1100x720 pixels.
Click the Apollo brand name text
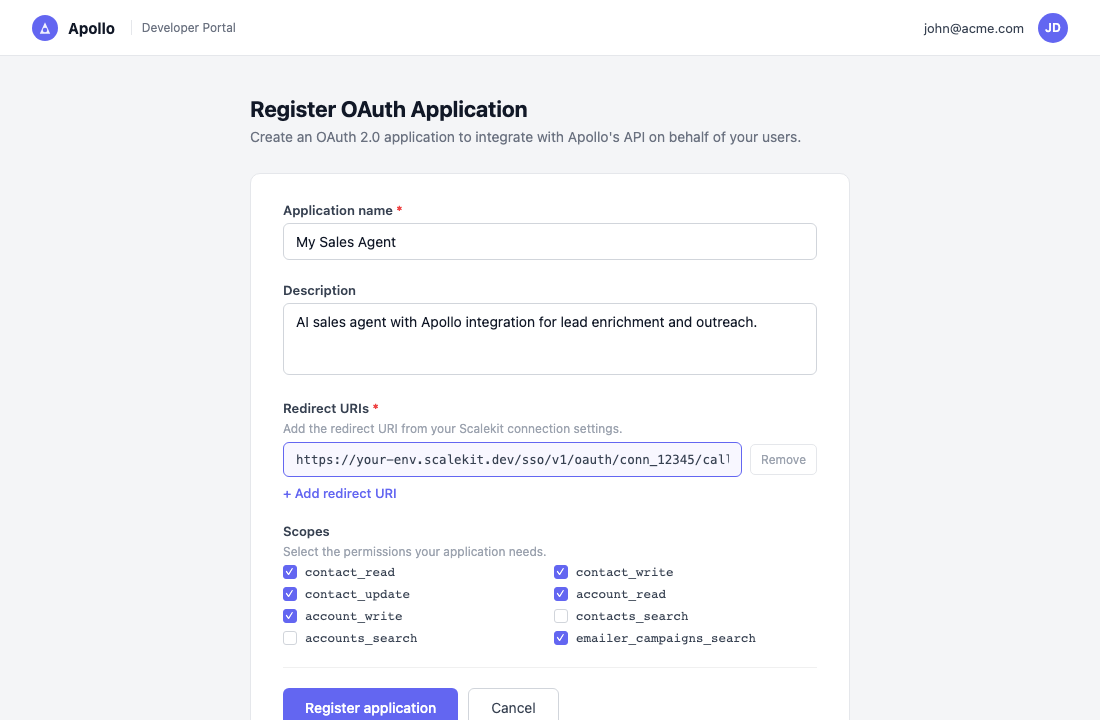(x=91, y=29)
